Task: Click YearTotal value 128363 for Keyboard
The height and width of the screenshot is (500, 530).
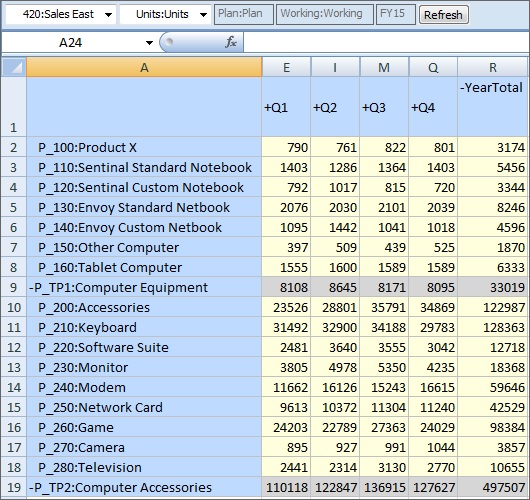Action: 492,327
